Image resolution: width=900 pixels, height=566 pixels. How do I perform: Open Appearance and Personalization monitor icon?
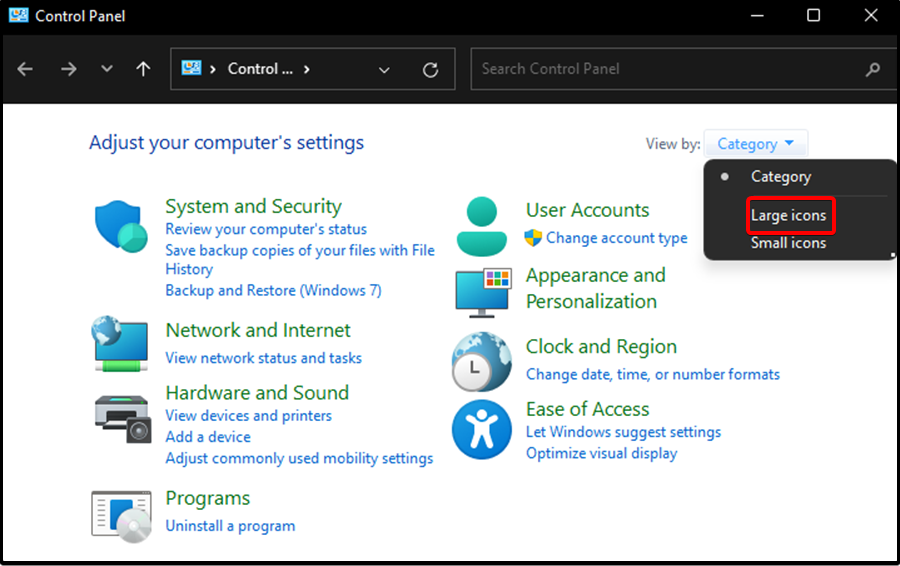point(482,292)
